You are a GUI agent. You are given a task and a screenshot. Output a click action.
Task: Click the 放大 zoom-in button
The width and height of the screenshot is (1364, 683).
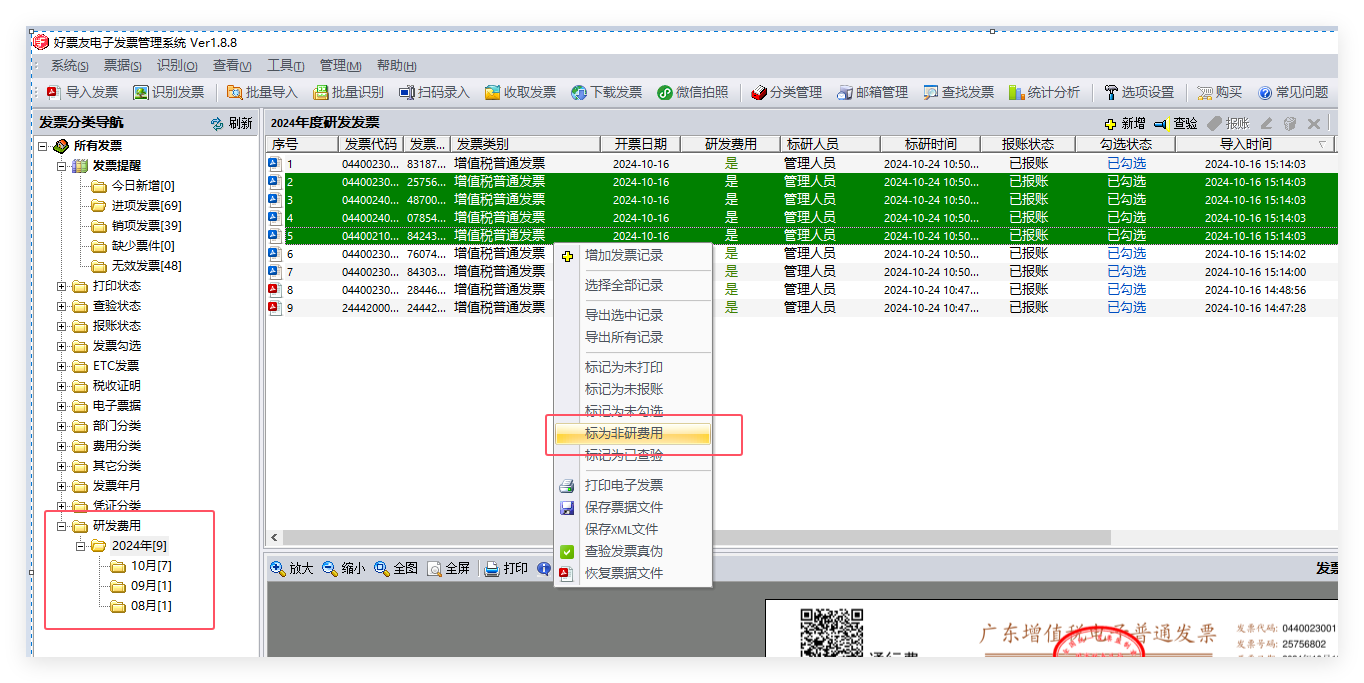pyautogui.click(x=292, y=568)
